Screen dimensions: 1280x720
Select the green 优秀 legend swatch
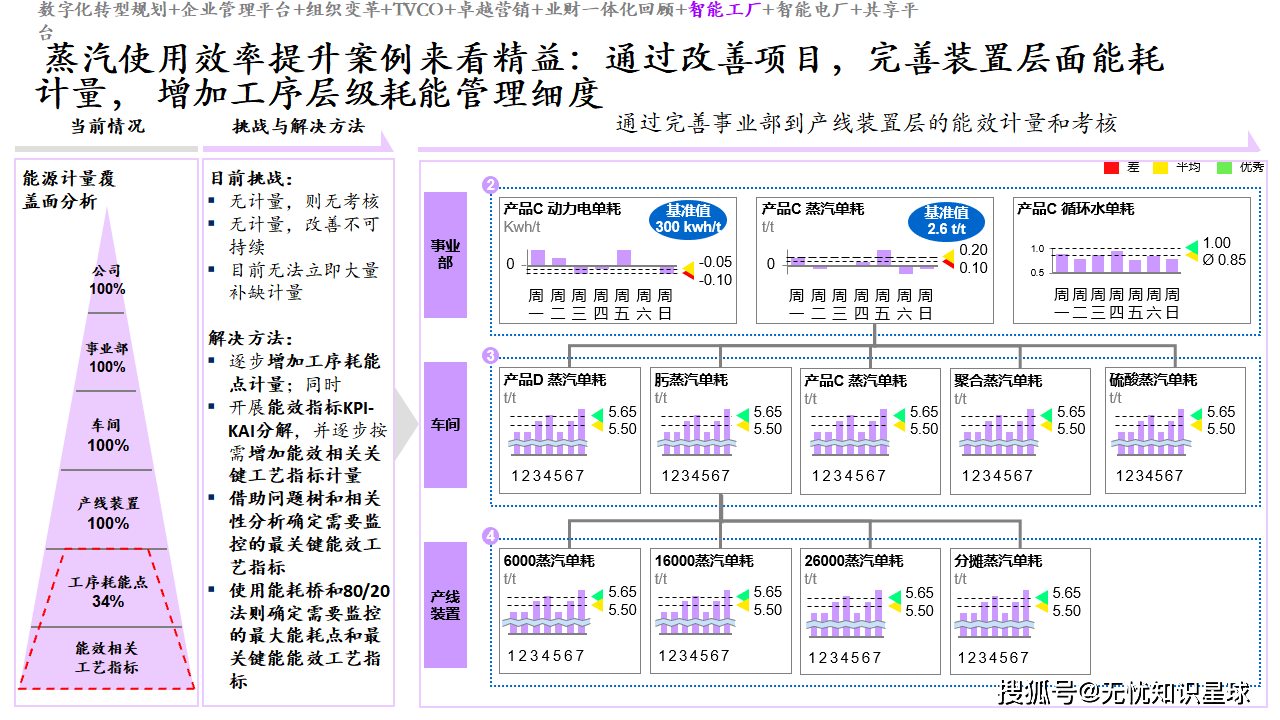[x=1224, y=167]
